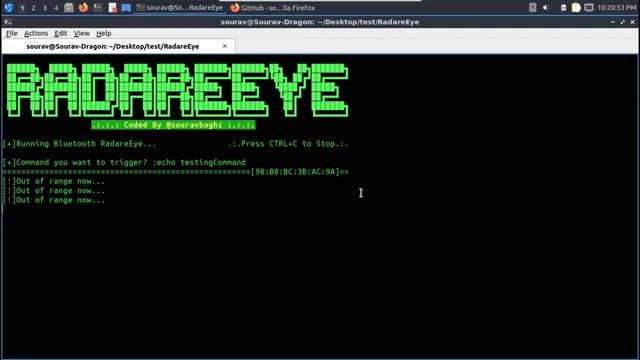
Task: Open the network connection tray icon
Action: pyautogui.click(x=589, y=8)
